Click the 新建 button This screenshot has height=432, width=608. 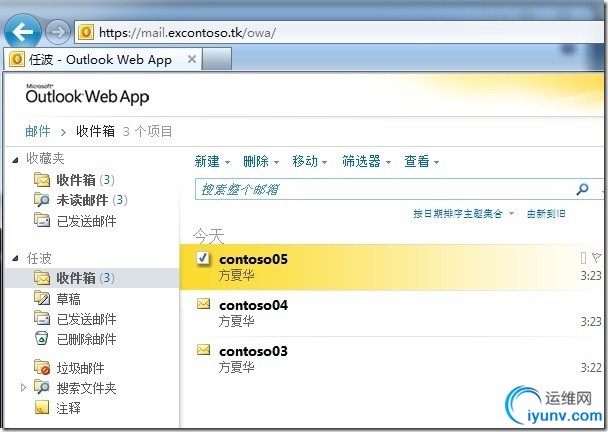[x=207, y=161]
